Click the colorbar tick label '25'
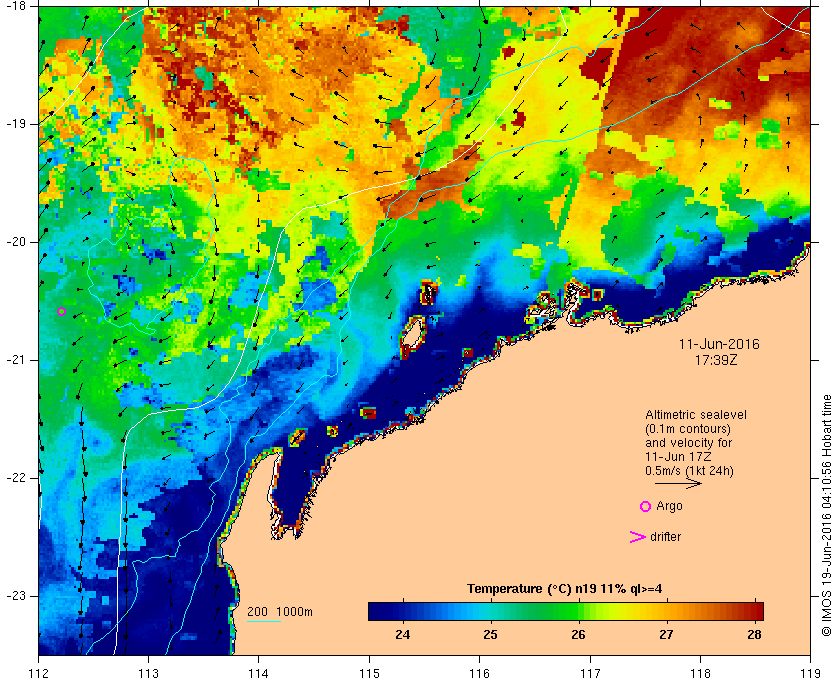The image size is (840, 680). [x=490, y=635]
